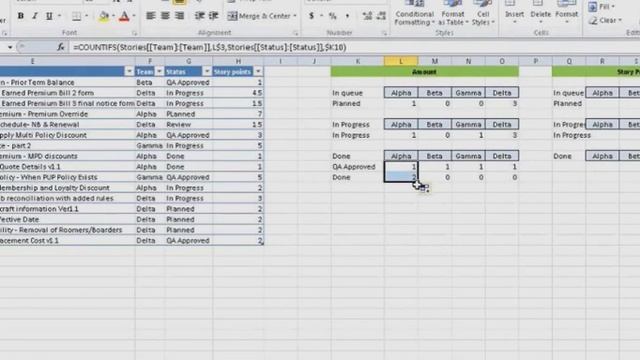Expand the Font Color dropdown arrow
This screenshot has width=640, height=360.
tap(134, 16)
